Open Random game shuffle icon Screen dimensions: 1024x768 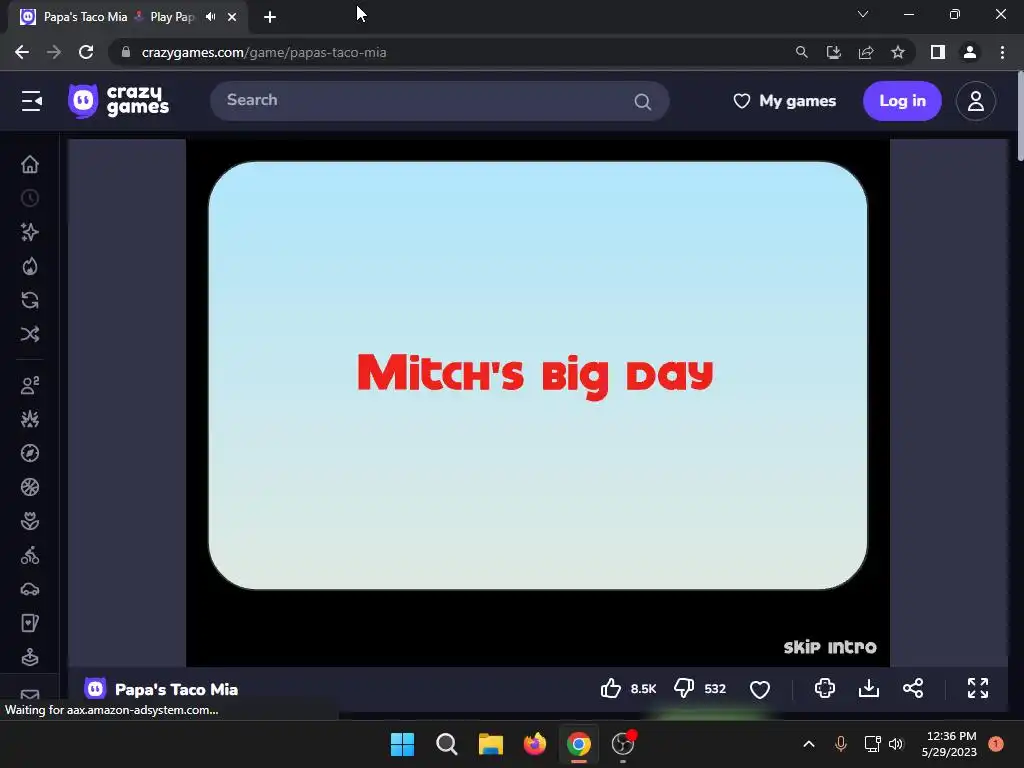[x=30, y=334]
